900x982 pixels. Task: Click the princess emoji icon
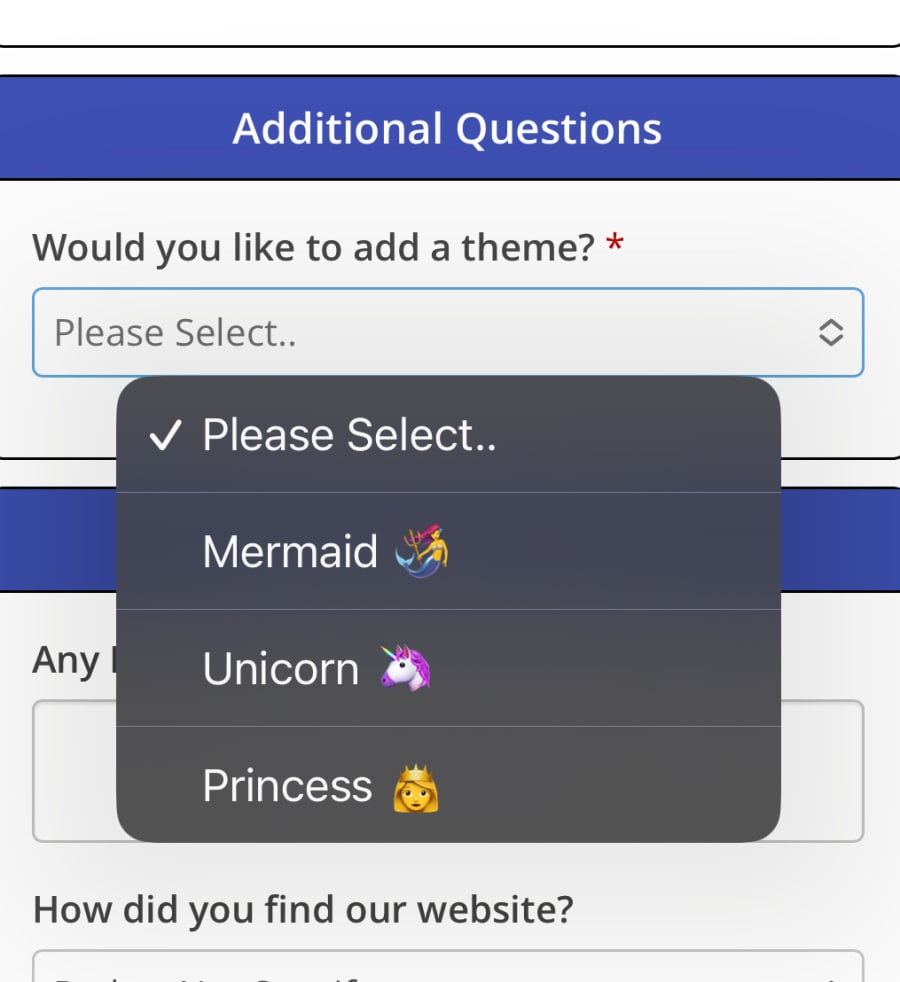coord(416,788)
